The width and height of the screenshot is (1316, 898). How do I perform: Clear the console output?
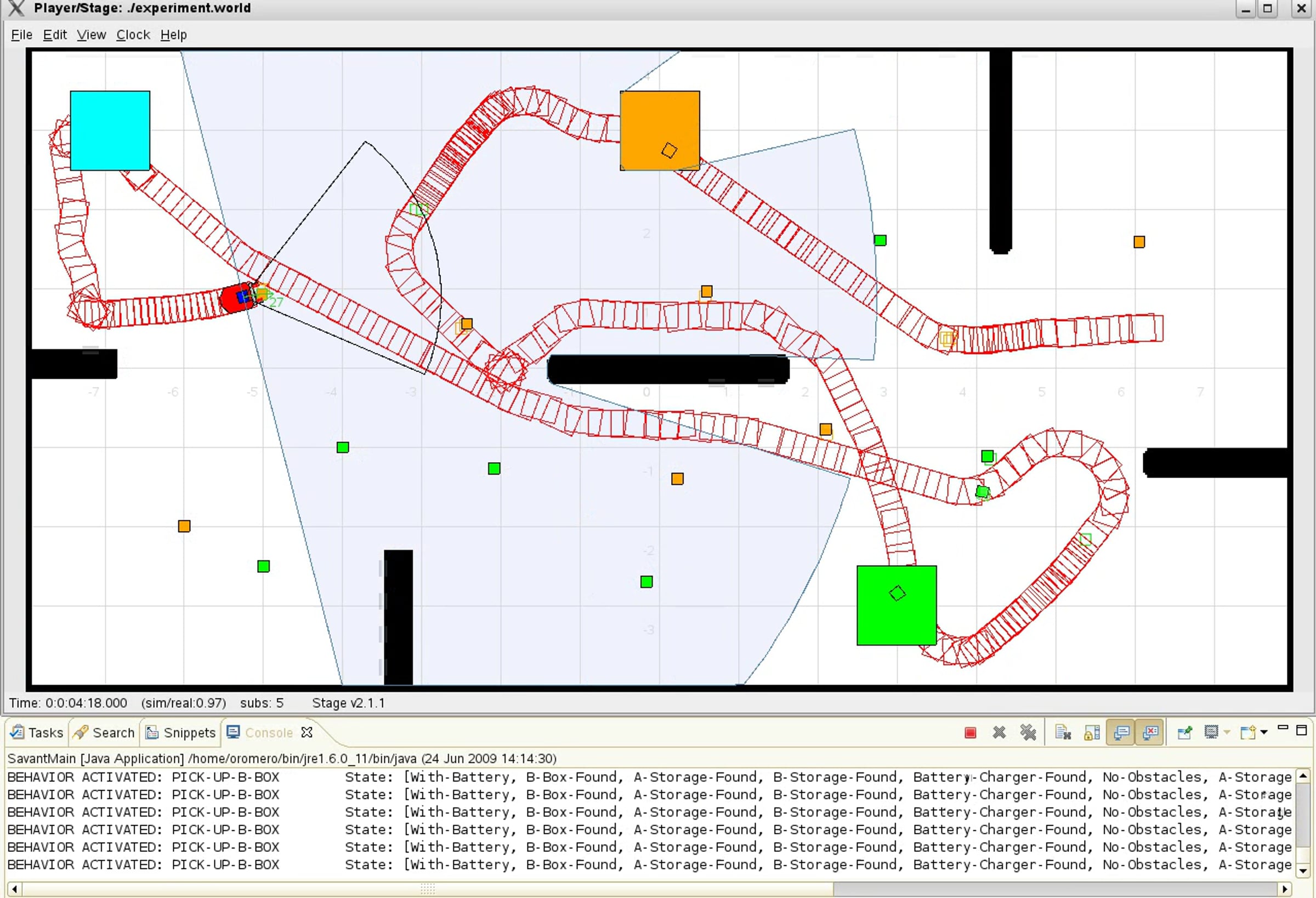click(1063, 732)
